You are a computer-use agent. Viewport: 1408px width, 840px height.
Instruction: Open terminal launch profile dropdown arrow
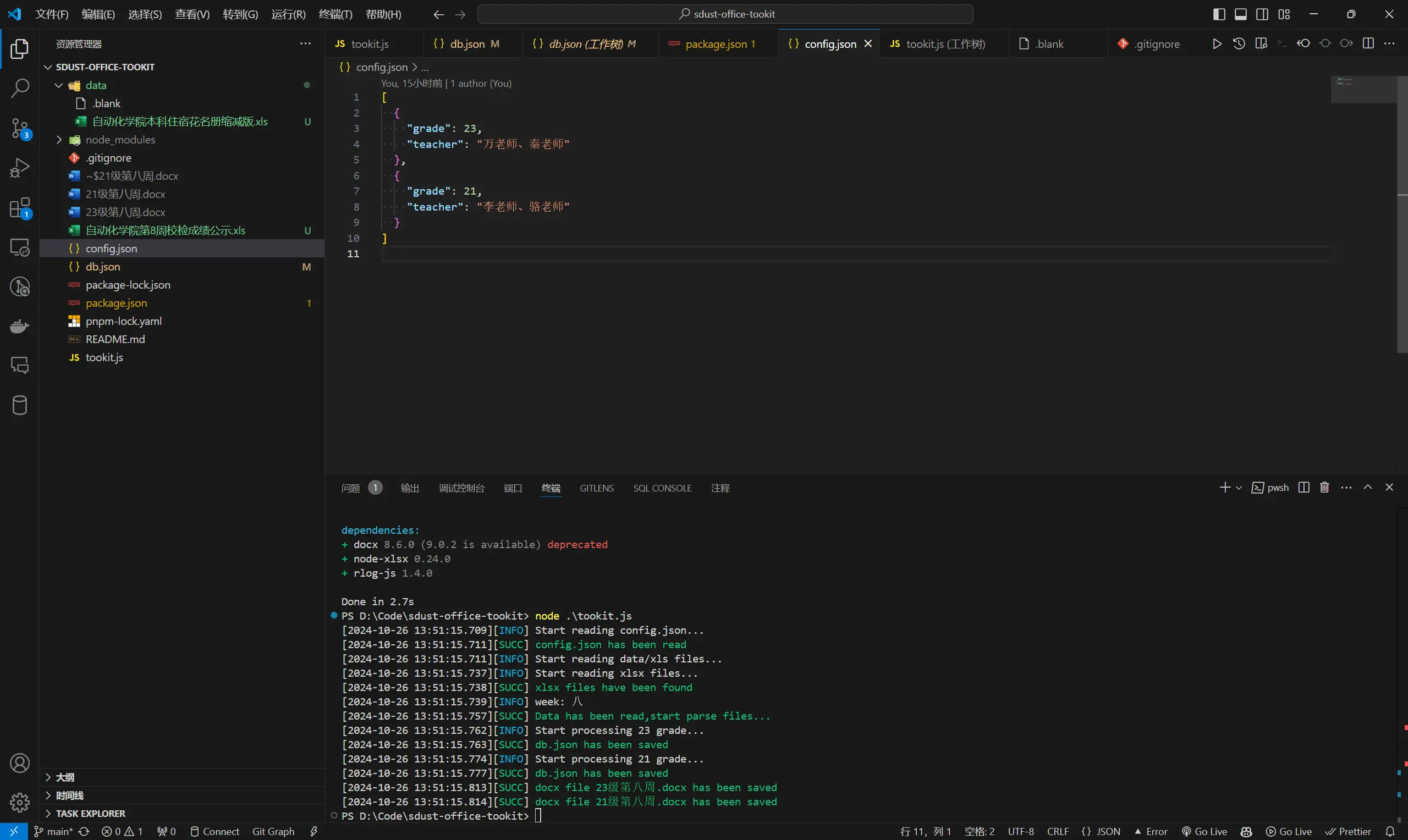pos(1239,488)
